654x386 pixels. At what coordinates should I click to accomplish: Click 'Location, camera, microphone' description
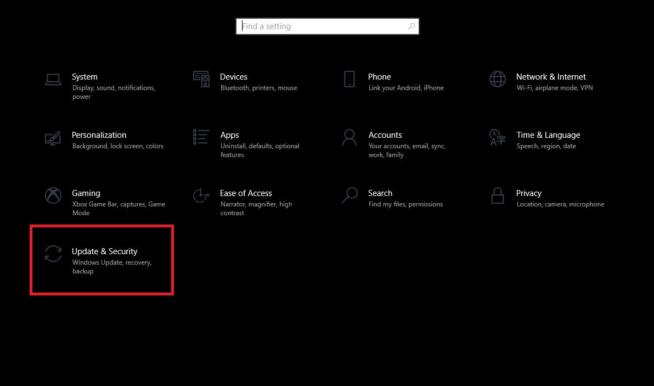[560, 204]
